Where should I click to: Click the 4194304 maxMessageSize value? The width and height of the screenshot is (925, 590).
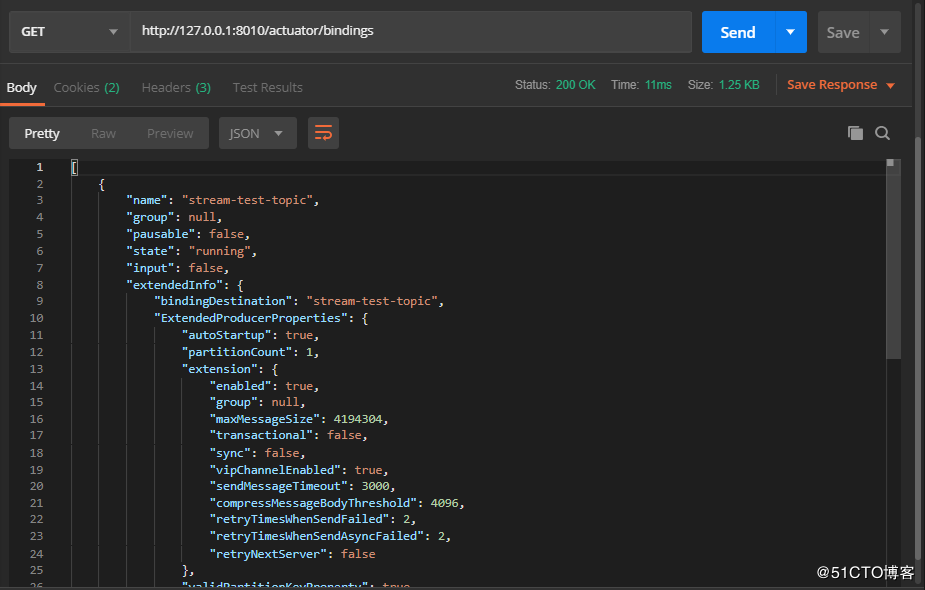tap(358, 419)
